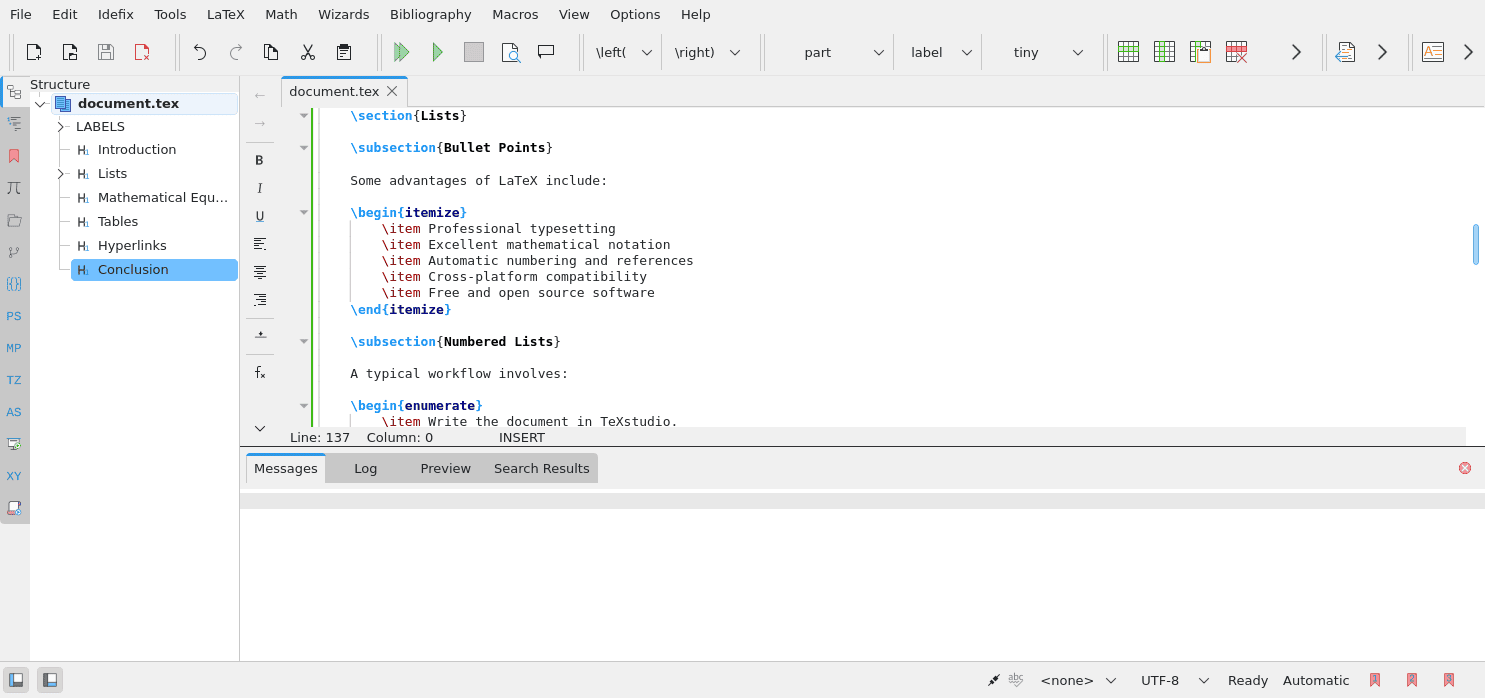Add a table column icon
The width and height of the screenshot is (1485, 698).
click(1164, 52)
